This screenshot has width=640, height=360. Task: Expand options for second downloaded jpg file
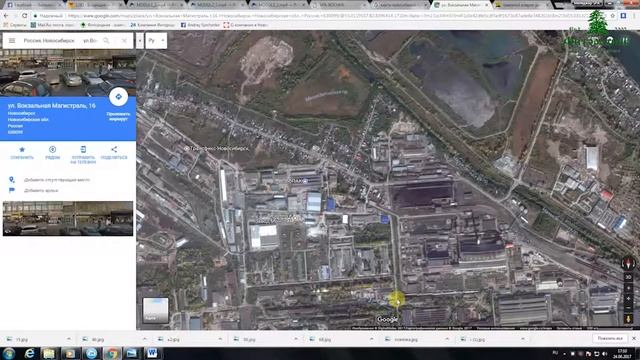click(x=144, y=339)
